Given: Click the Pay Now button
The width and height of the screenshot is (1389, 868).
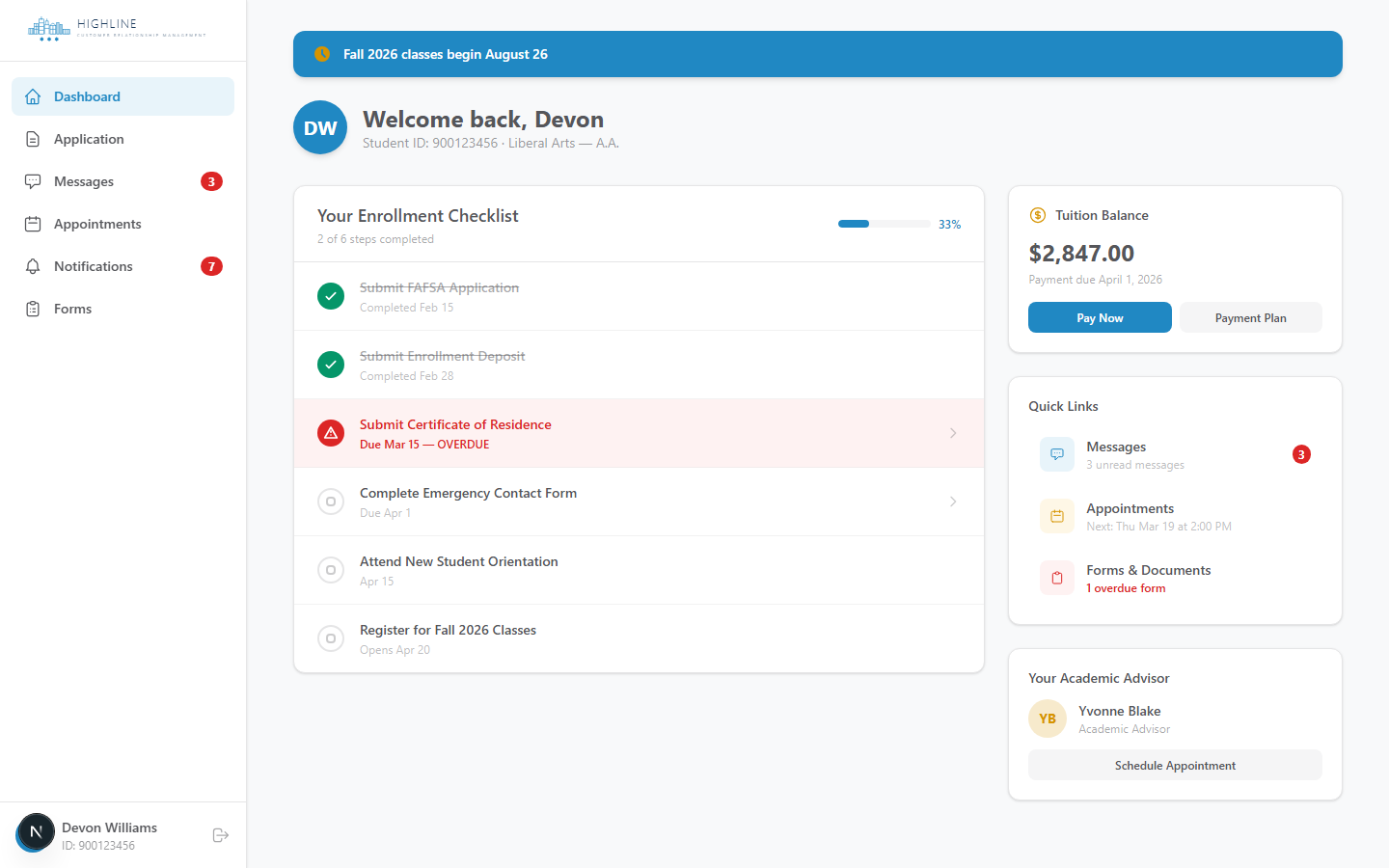Looking at the screenshot, I should tap(1100, 317).
